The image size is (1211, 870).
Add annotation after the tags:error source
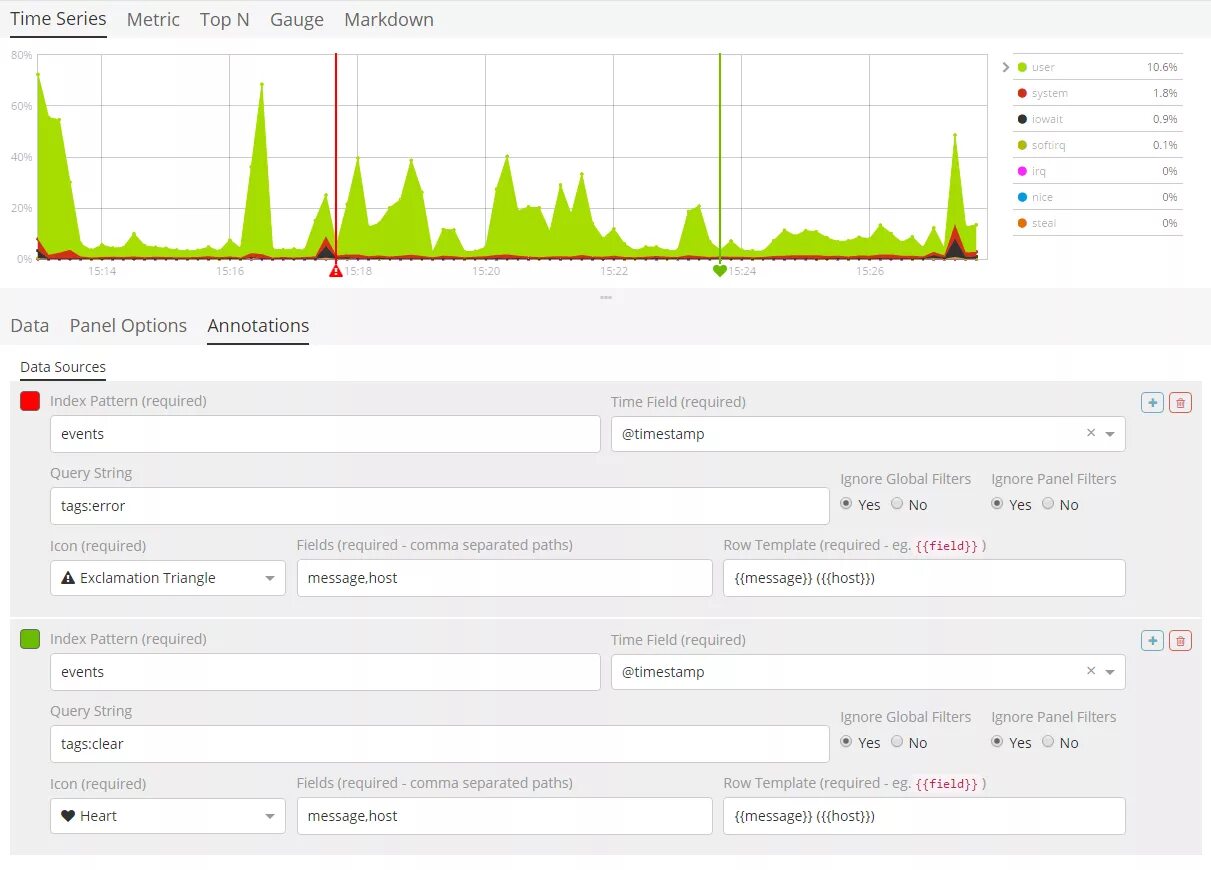[1152, 403]
